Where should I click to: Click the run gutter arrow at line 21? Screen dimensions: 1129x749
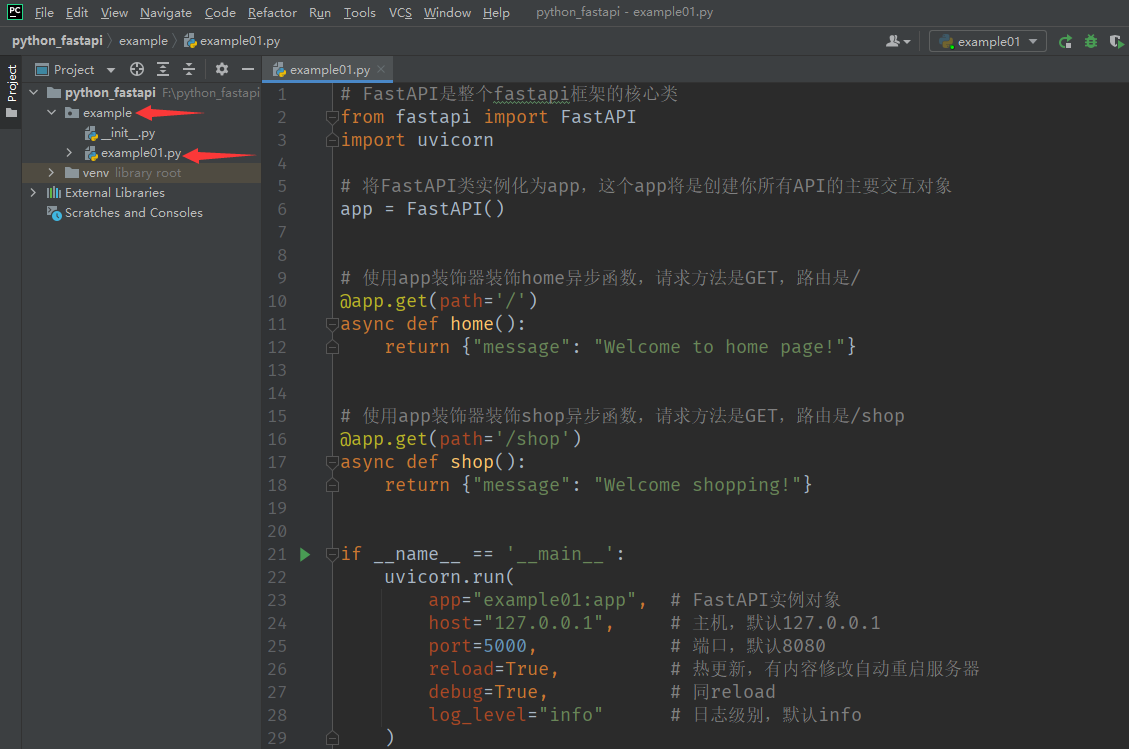pyautogui.click(x=306, y=554)
